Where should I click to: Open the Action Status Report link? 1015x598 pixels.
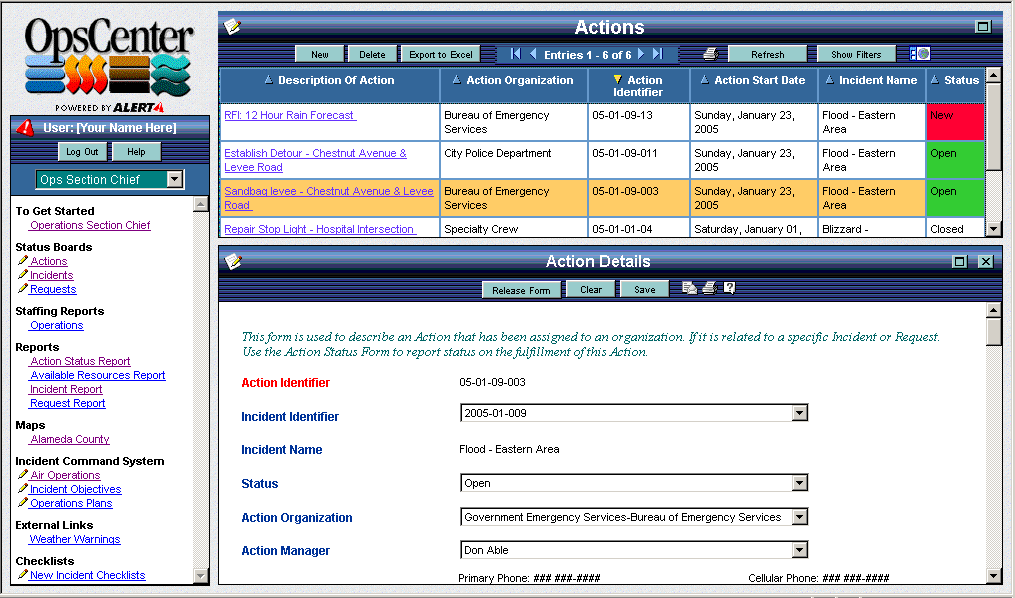[80, 361]
